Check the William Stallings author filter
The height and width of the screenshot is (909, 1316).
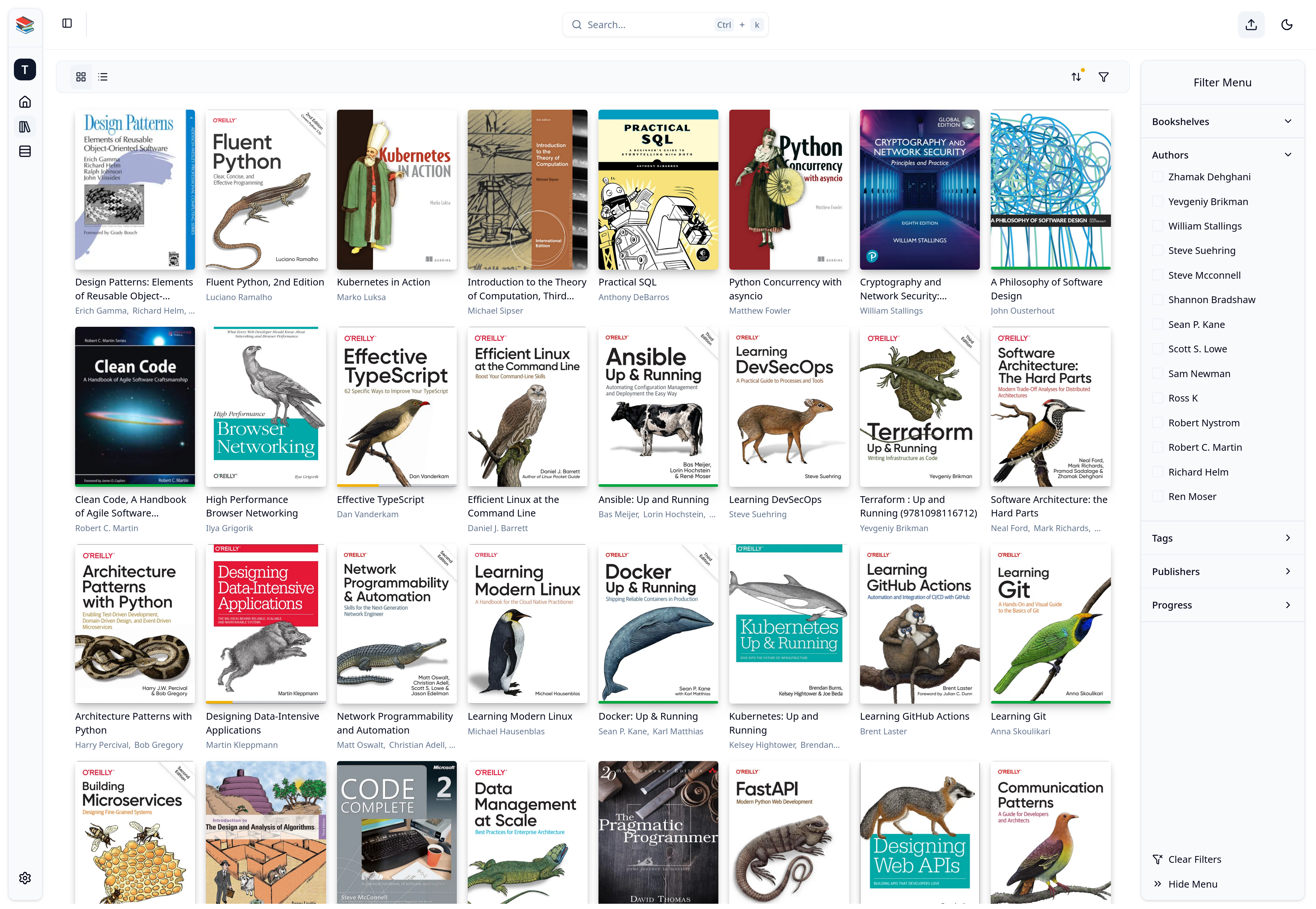tap(1157, 225)
